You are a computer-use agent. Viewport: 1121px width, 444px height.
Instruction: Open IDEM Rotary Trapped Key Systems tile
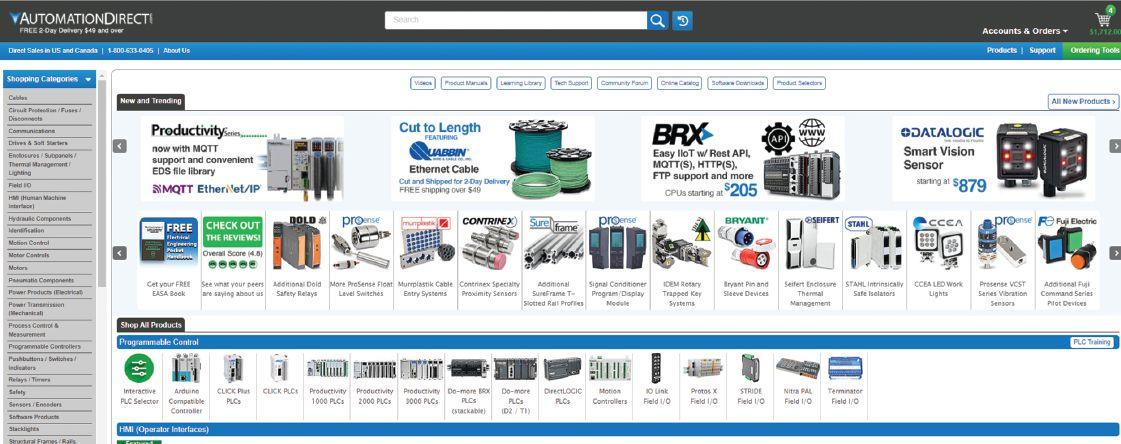click(x=682, y=260)
